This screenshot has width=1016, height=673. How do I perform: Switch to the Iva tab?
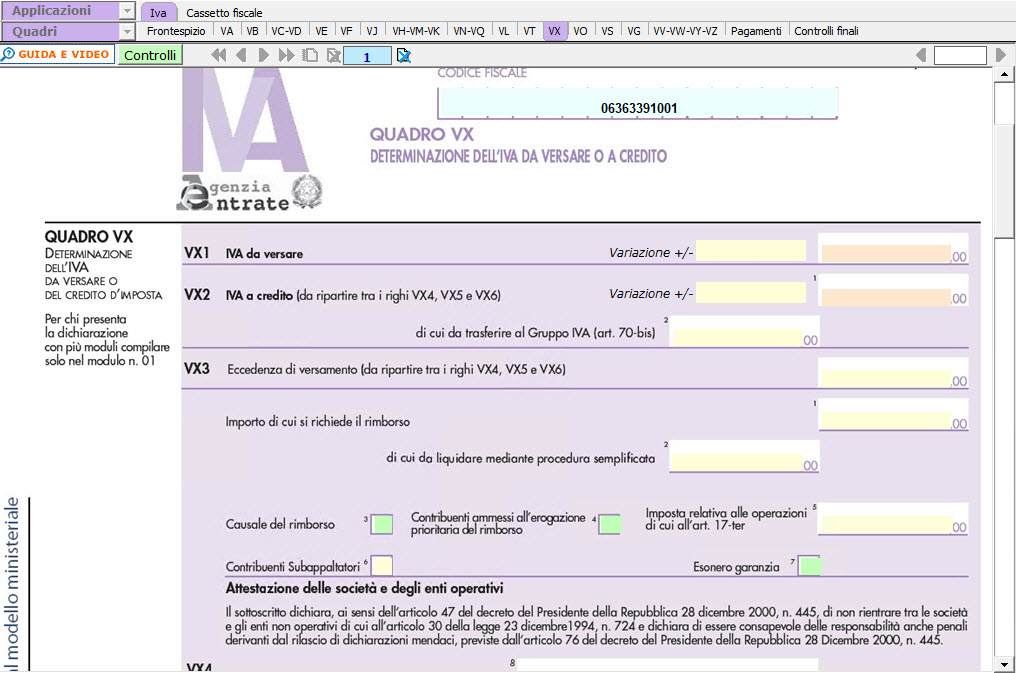158,12
